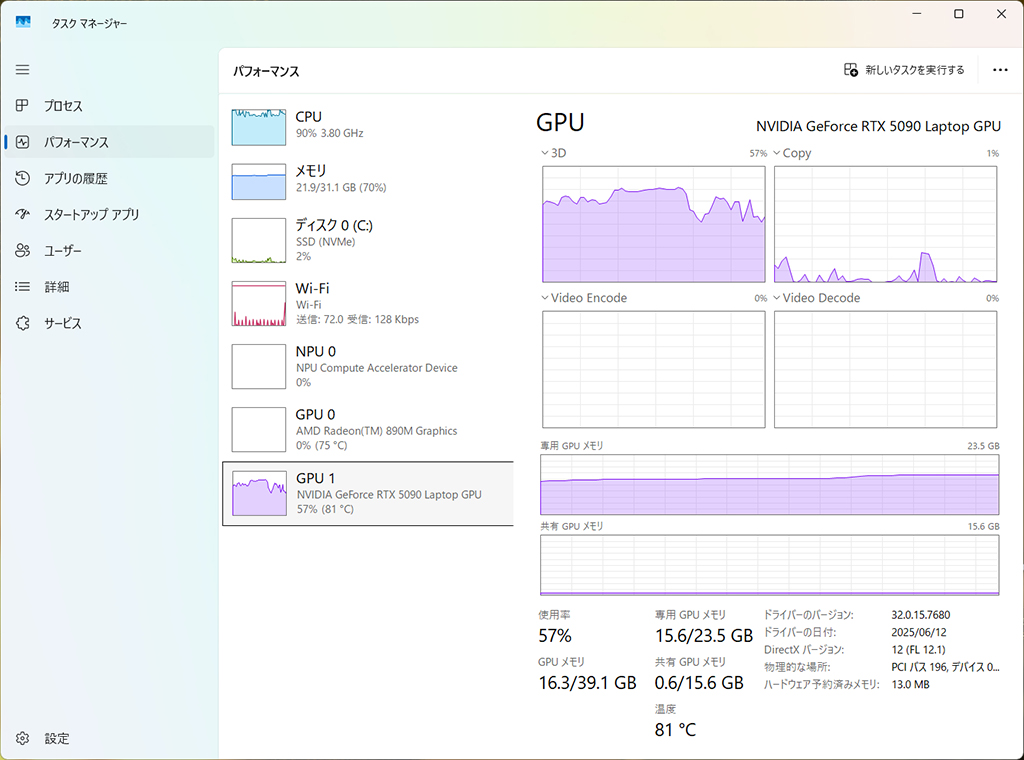Select the メモリ usage thumbnail
This screenshot has height=760, width=1024.
point(259,182)
